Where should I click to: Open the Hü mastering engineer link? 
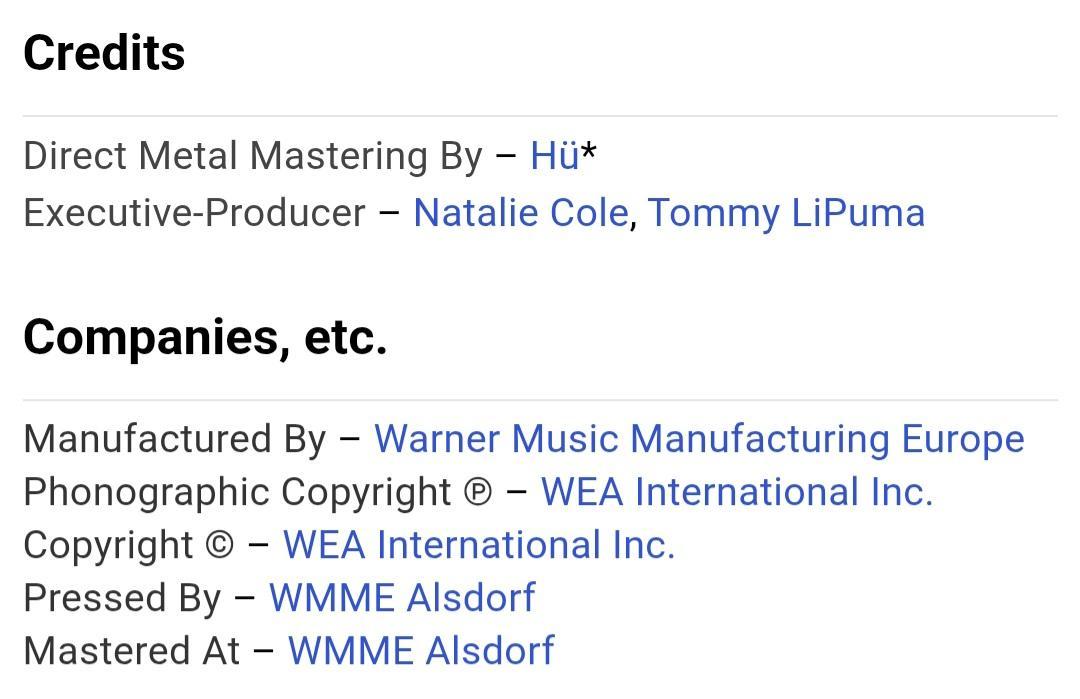554,156
